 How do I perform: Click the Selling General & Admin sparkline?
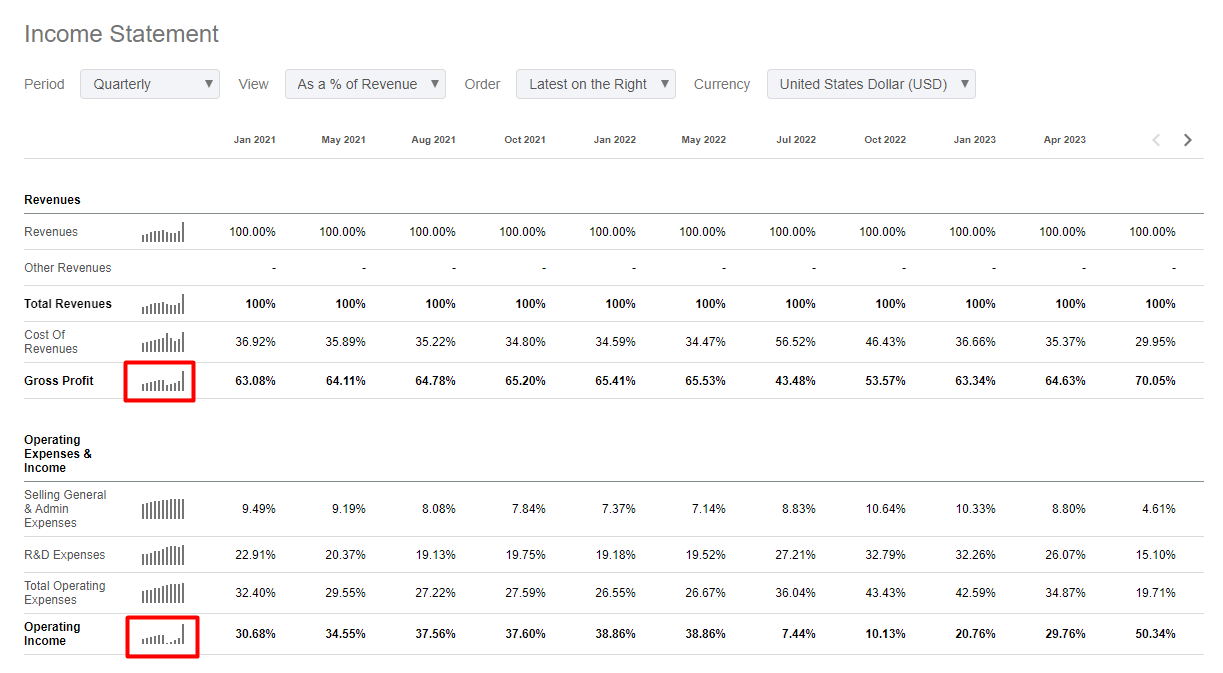(x=163, y=509)
